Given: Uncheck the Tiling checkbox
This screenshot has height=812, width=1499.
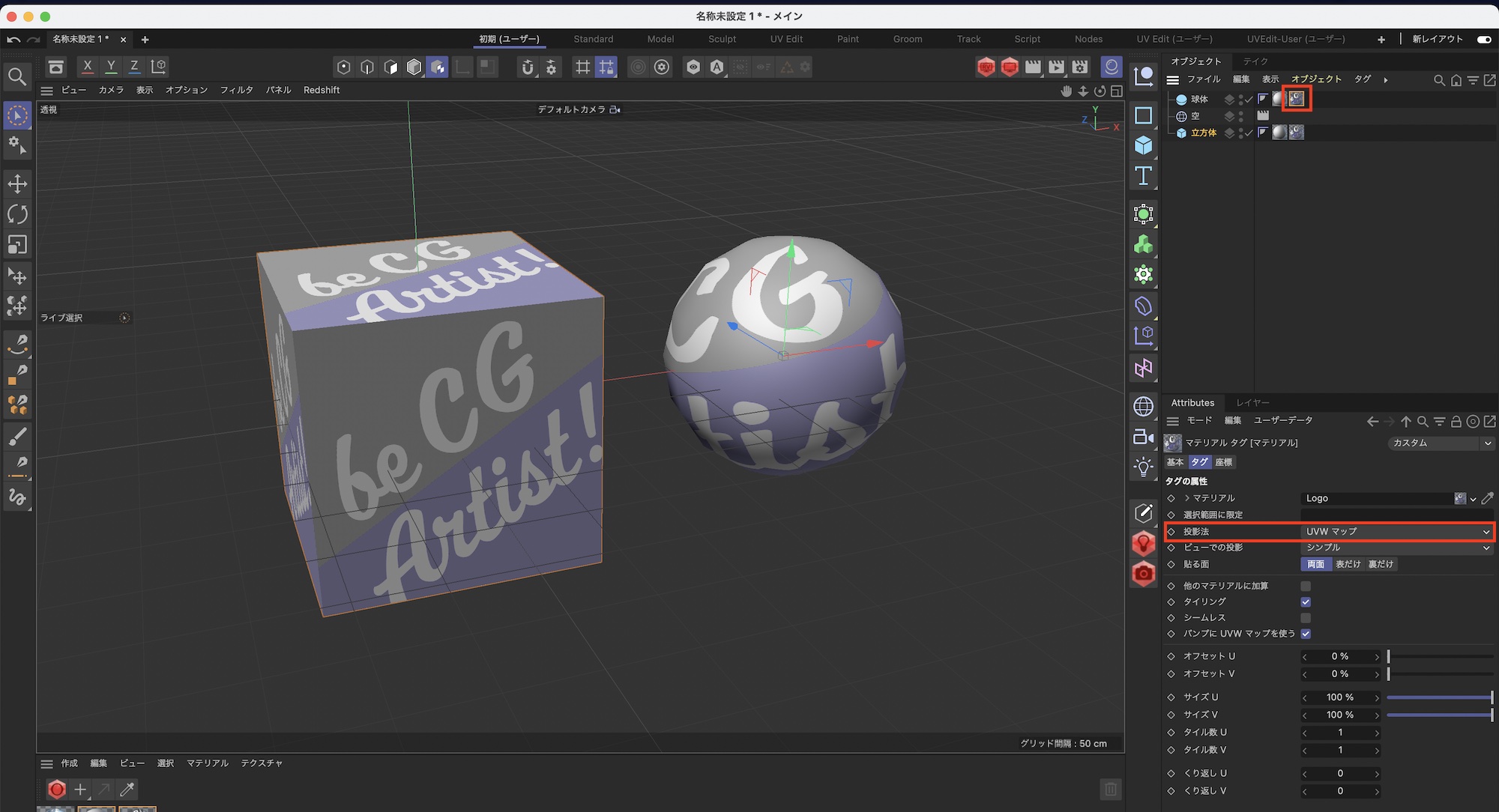Looking at the screenshot, I should point(1306,602).
